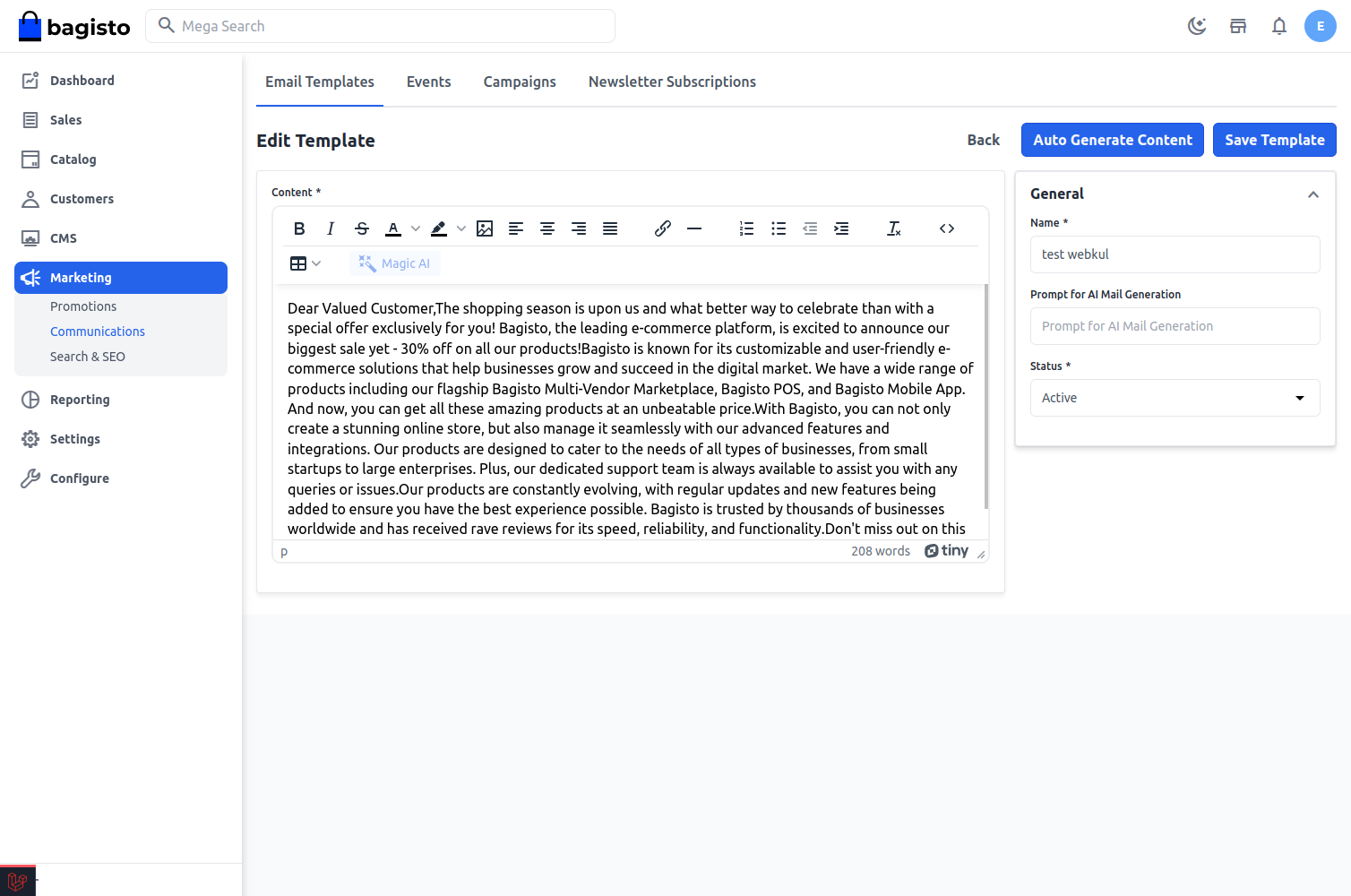
Task: Open notifications bell
Action: [1279, 26]
